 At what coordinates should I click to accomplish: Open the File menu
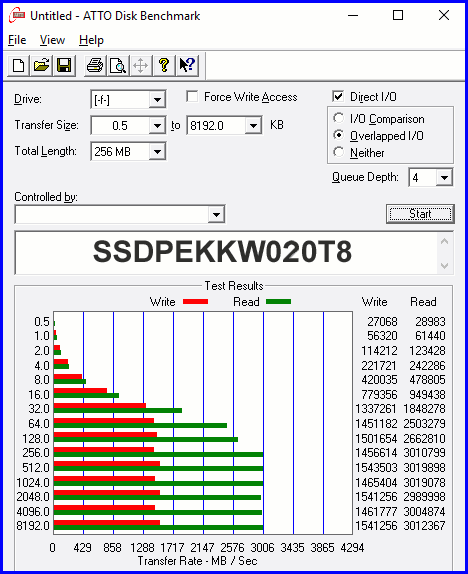pyautogui.click(x=17, y=40)
